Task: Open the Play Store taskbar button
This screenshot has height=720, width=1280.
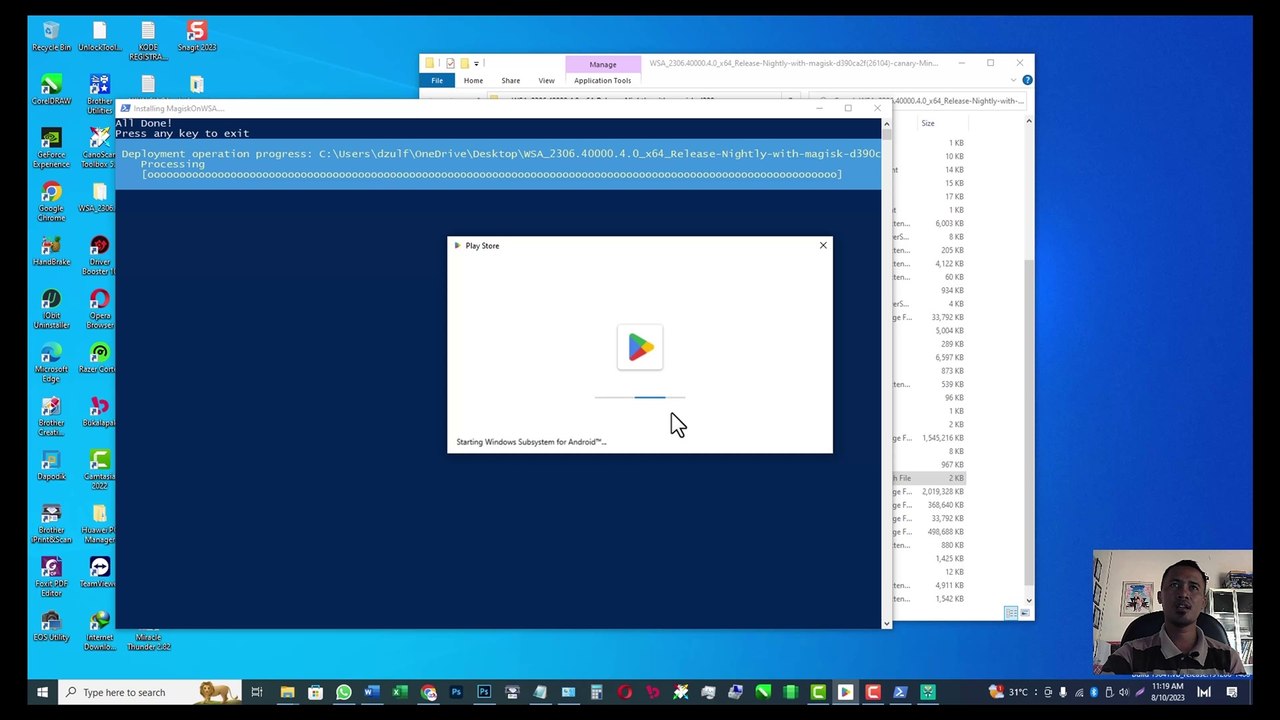Action: coord(845,692)
